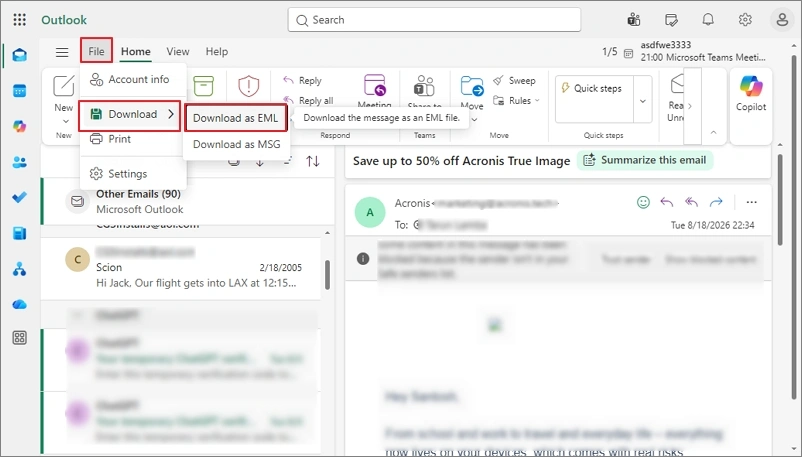This screenshot has width=802, height=457.
Task: Click in the Search box
Action: 434,20
